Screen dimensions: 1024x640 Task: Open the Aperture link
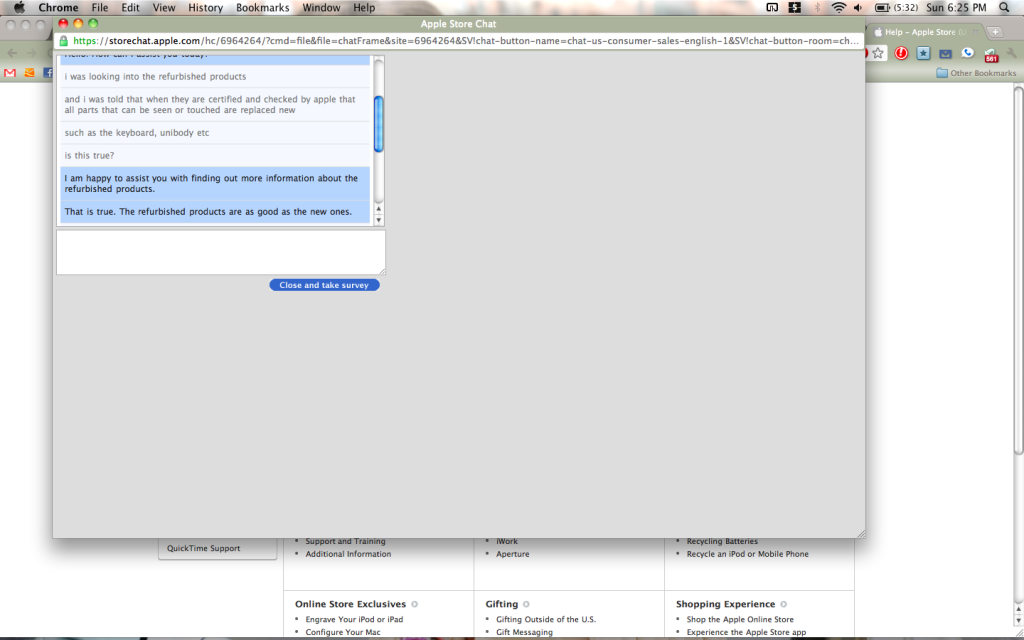tap(513, 554)
